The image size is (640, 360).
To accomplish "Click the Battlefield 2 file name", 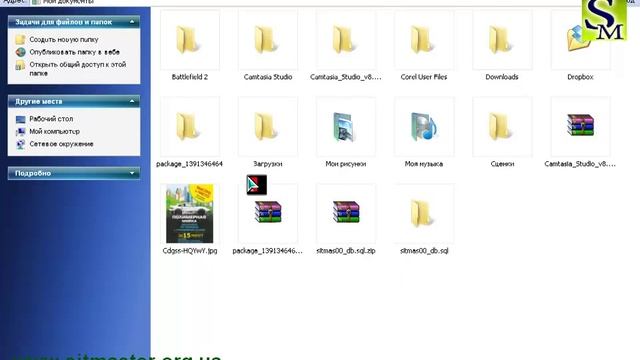I will coord(190,77).
